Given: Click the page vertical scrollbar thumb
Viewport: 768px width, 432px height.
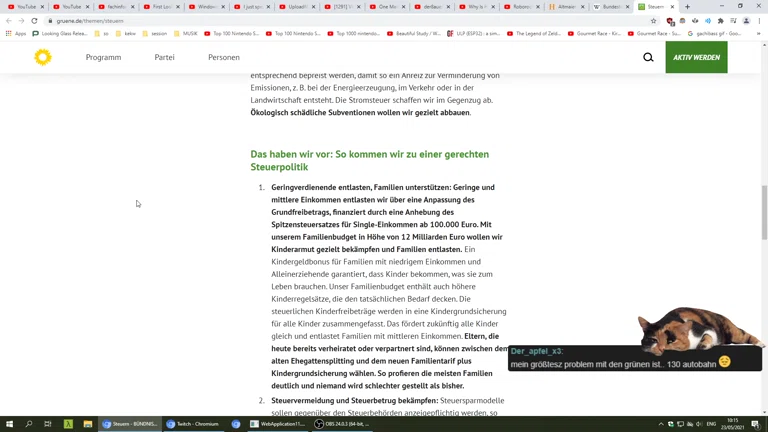Looking at the screenshot, I should click(x=764, y=212).
